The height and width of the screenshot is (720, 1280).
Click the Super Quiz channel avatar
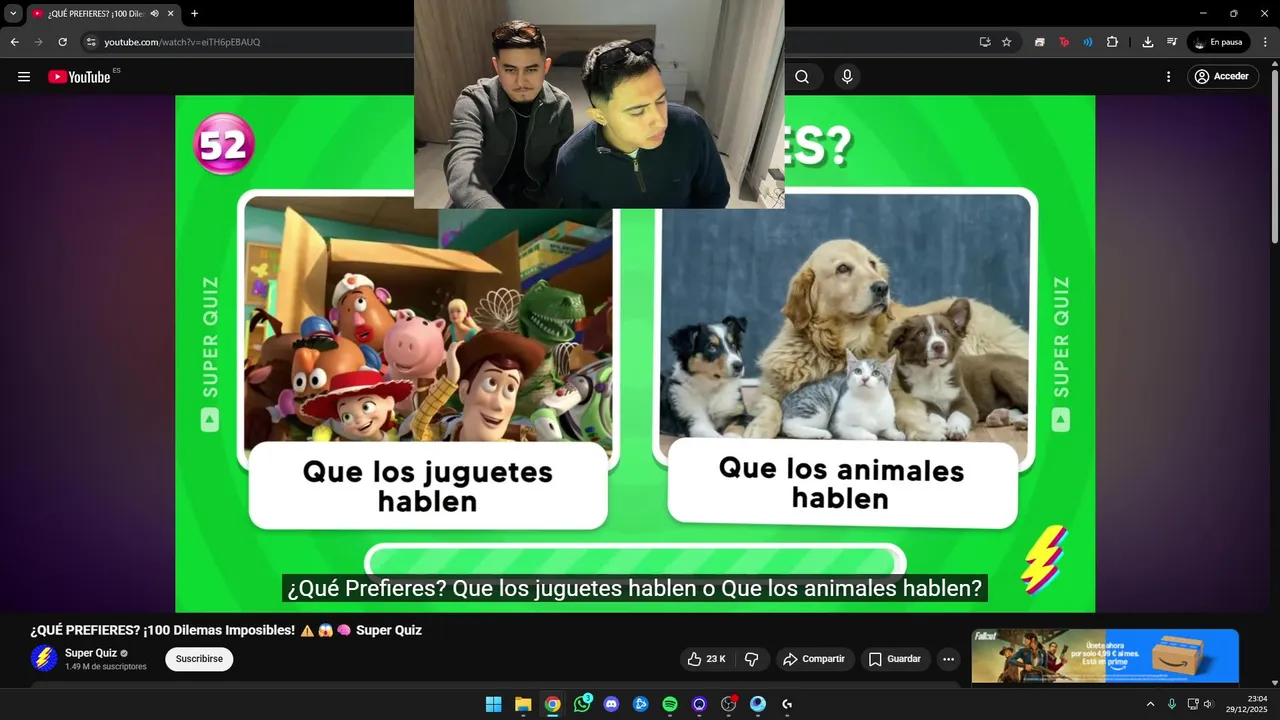point(44,658)
